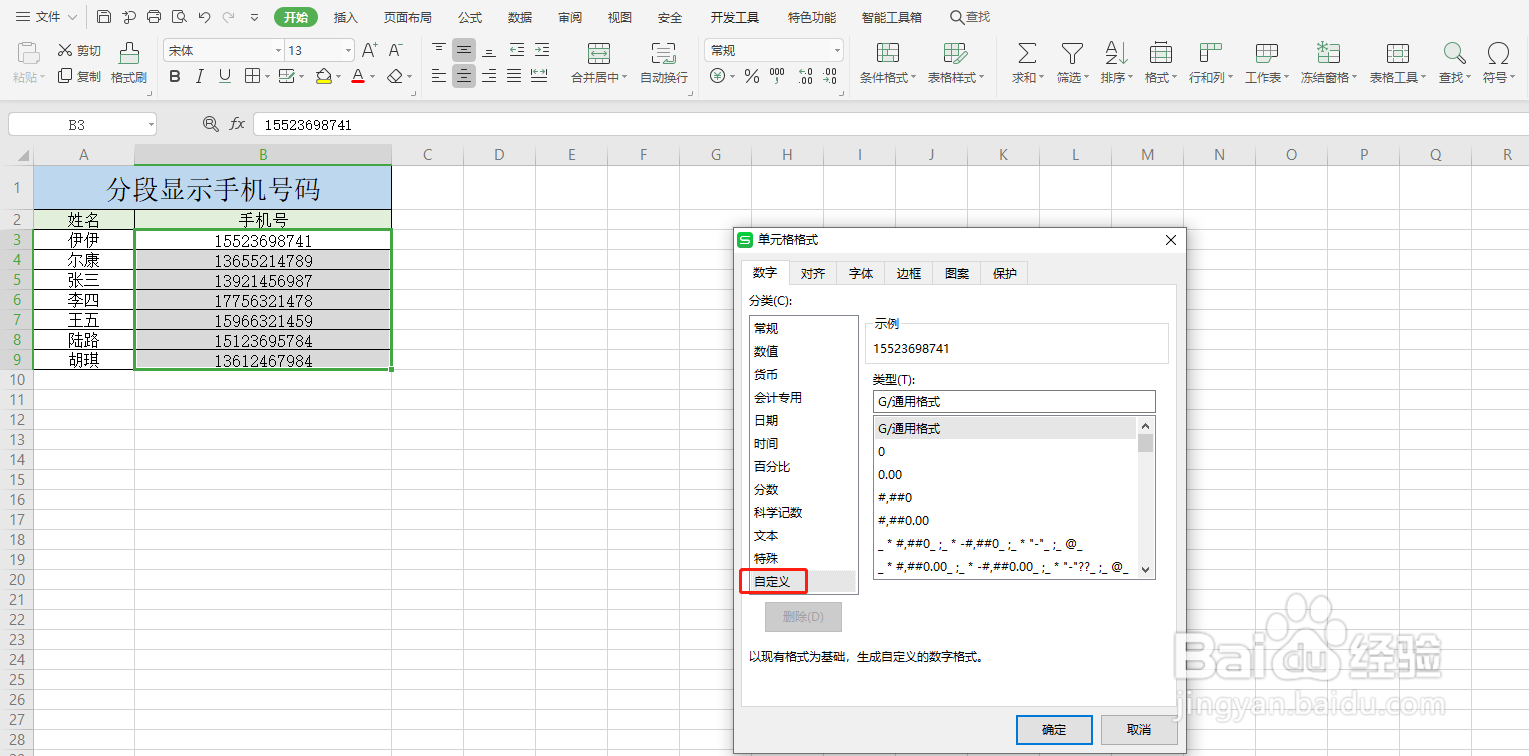Click the Filter (筛选) funnel icon
Viewport: 1529px width, 756px height.
(1072, 53)
